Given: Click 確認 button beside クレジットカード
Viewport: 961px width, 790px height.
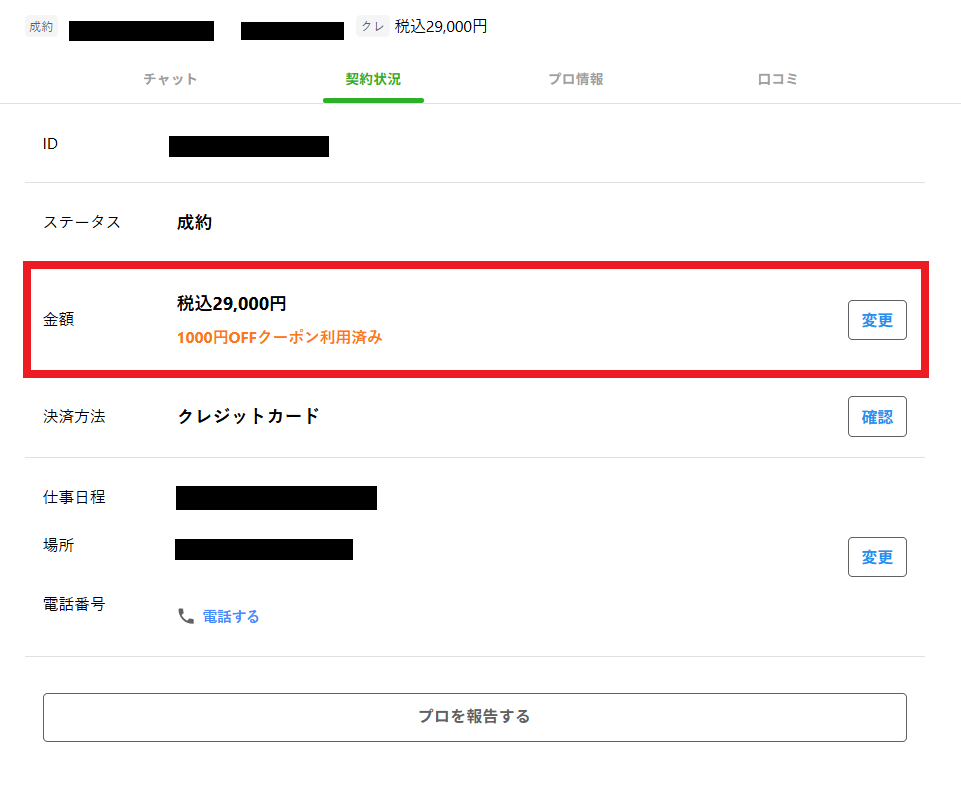Looking at the screenshot, I should [877, 417].
